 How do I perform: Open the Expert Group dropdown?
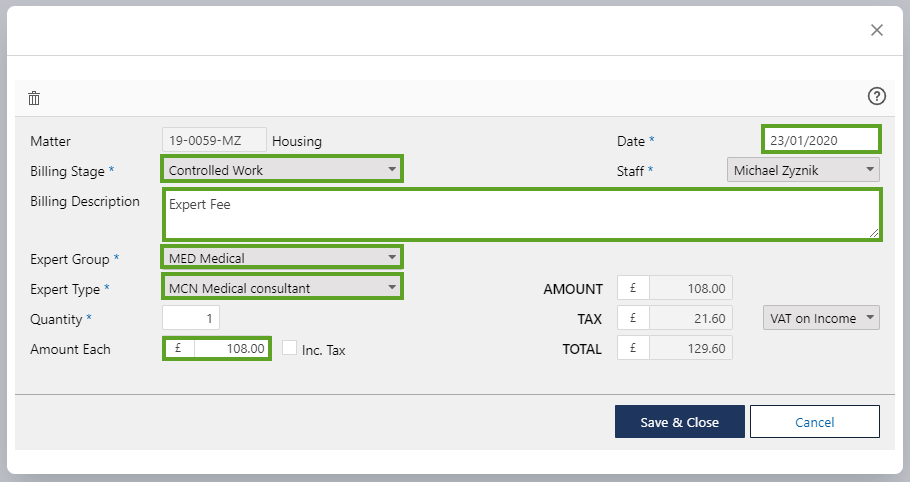[281, 258]
